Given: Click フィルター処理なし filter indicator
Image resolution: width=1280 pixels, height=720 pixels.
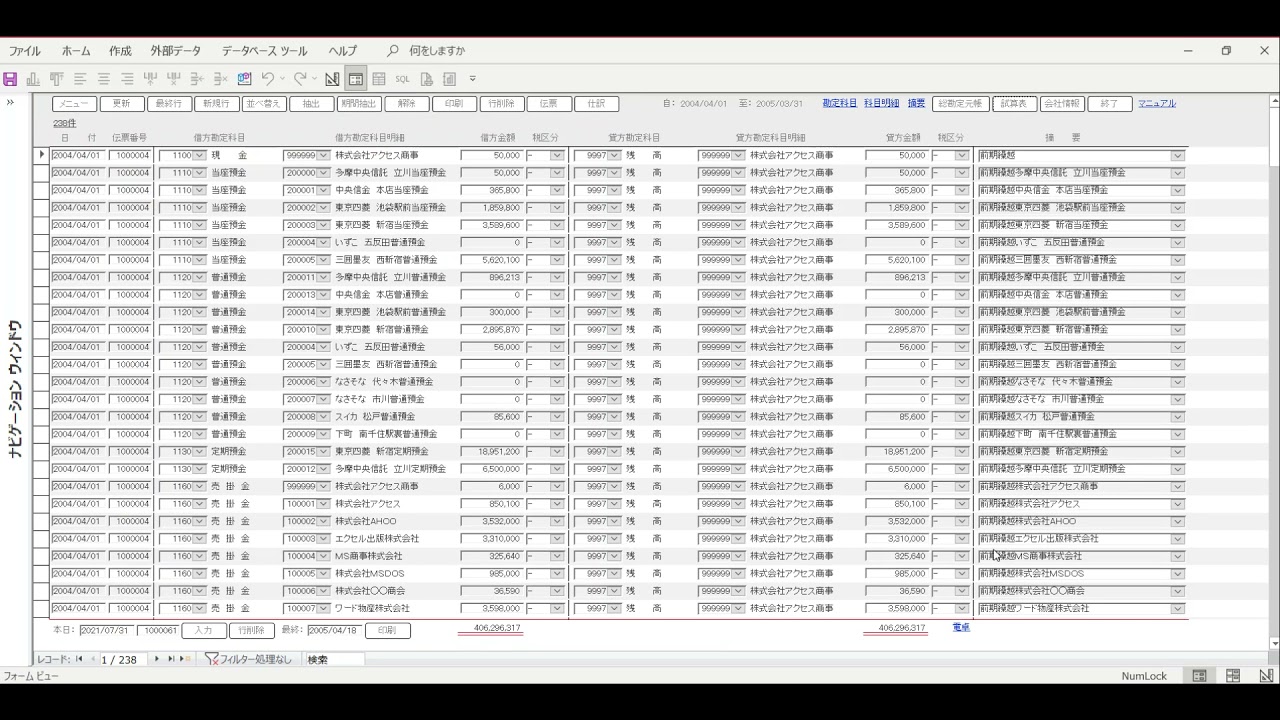Looking at the screenshot, I should pos(249,659).
